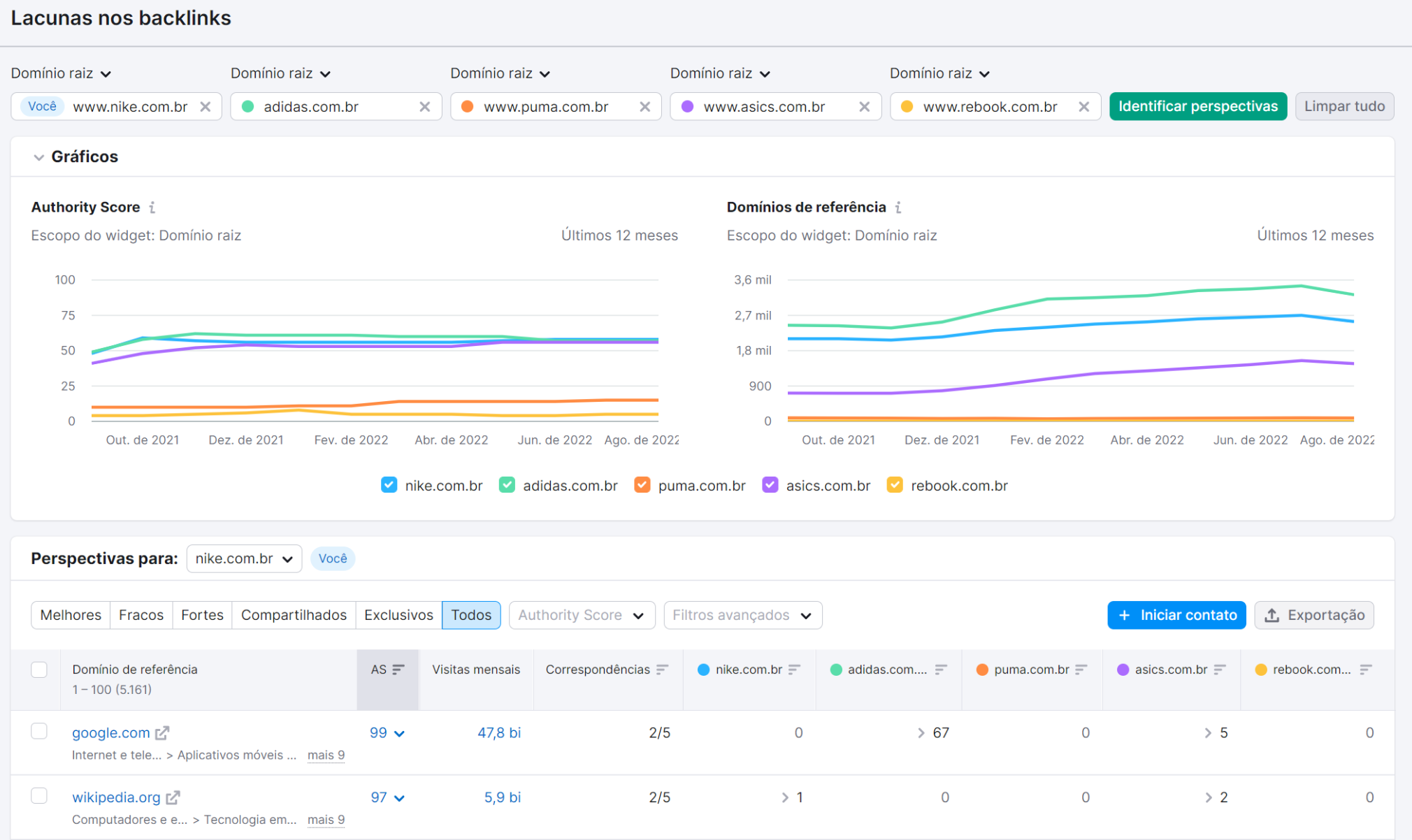
Task: Open Perspectivas para nike.com.br dropdown
Action: tap(244, 558)
